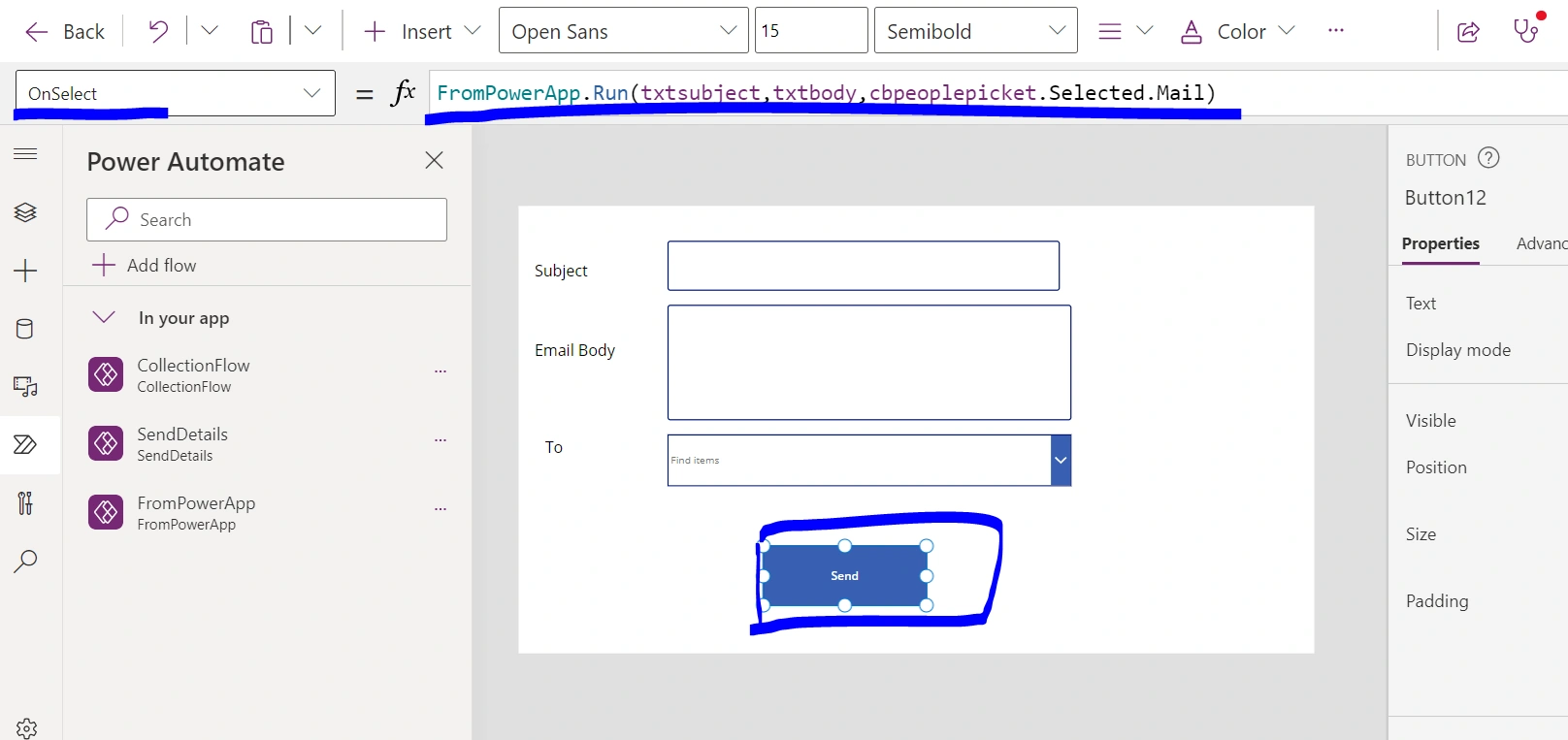Click the FromPowerApp flow icon

[x=106, y=512]
